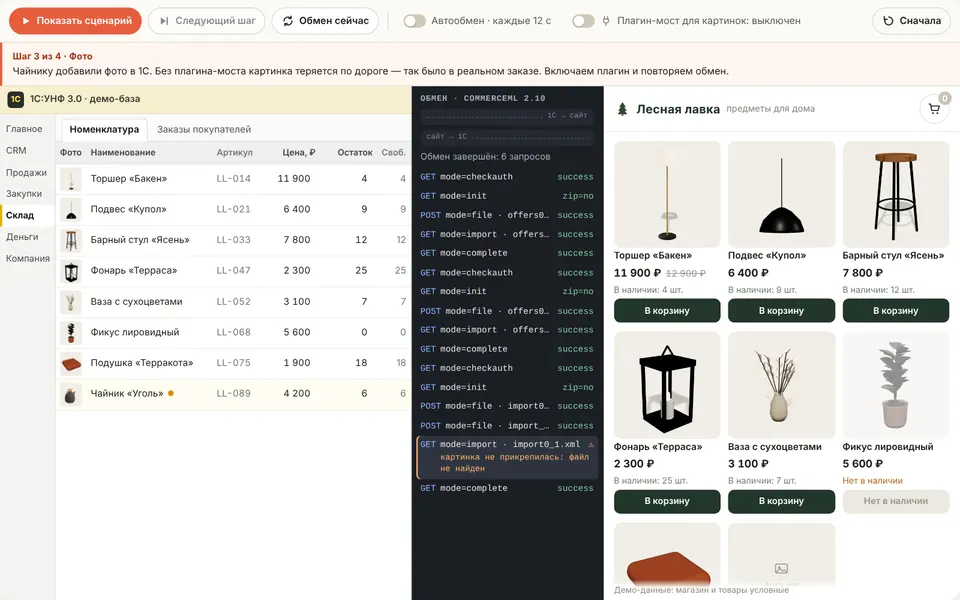
Task: Click the Сначала restart button
Action: coord(911,21)
